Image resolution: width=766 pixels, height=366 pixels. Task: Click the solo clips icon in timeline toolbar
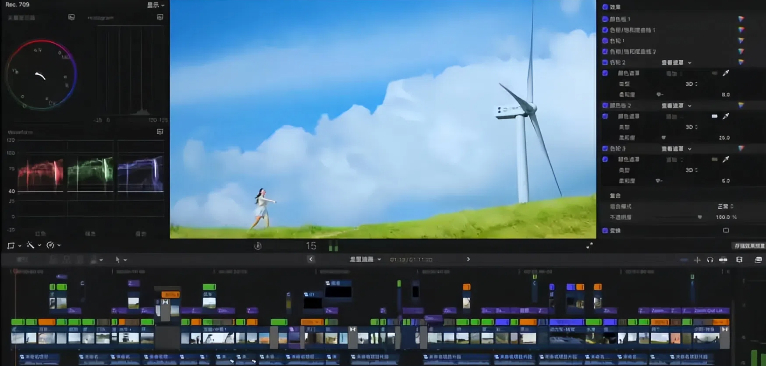(723, 259)
